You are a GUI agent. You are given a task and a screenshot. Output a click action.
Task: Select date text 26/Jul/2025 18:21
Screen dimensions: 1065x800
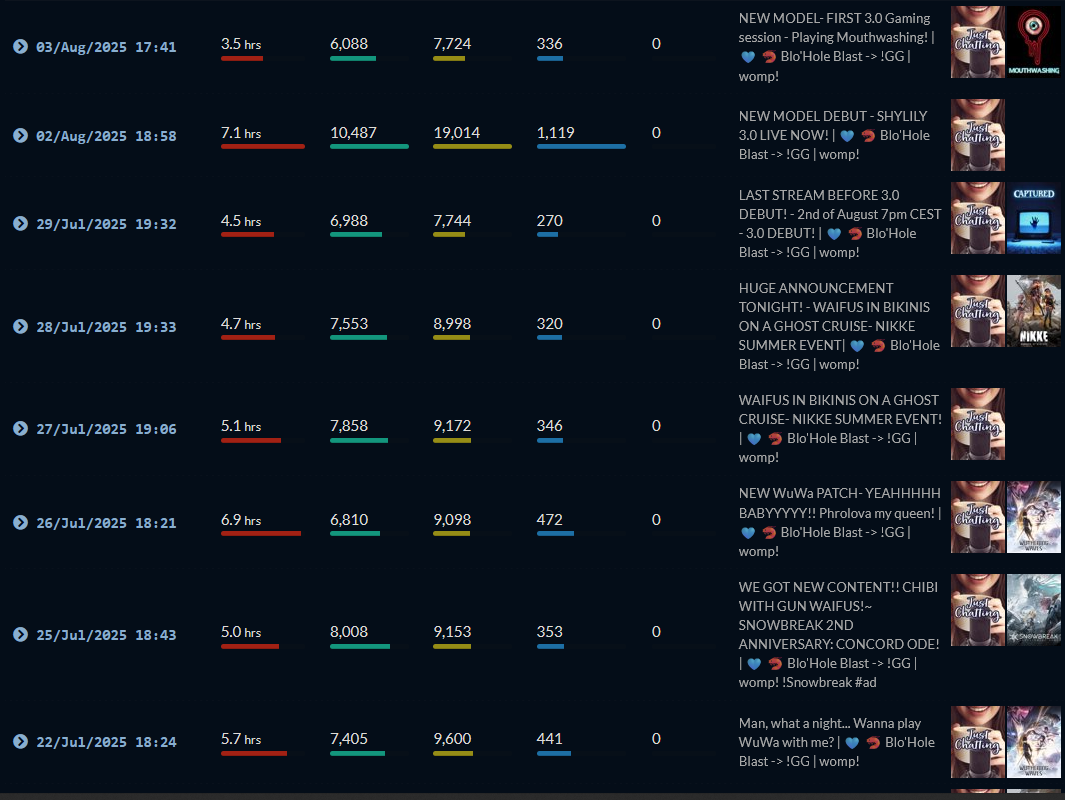[x=106, y=523]
